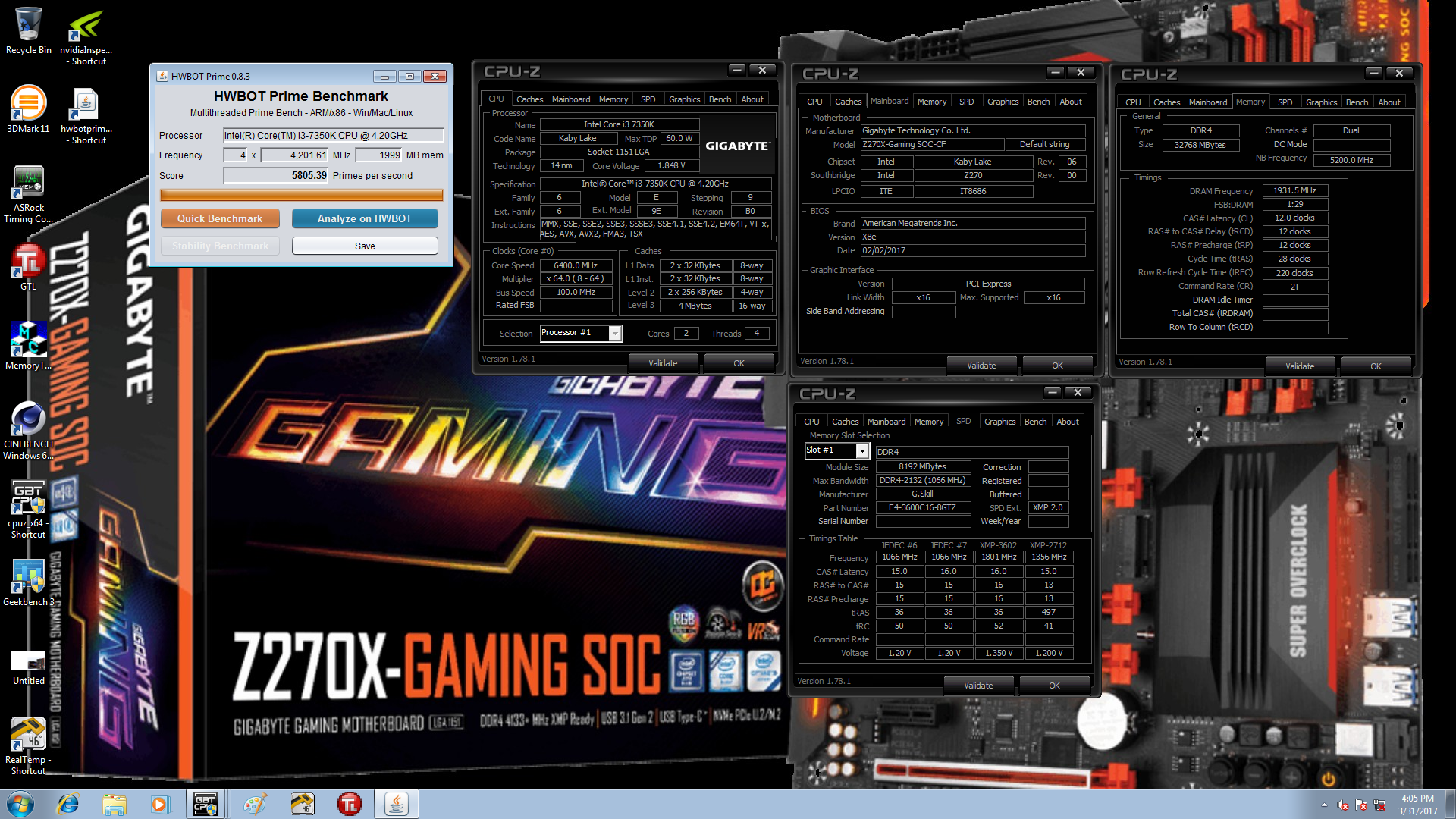The height and width of the screenshot is (819, 1456).
Task: Select the Java HWBOT Prime taskbar icon
Action: [396, 804]
